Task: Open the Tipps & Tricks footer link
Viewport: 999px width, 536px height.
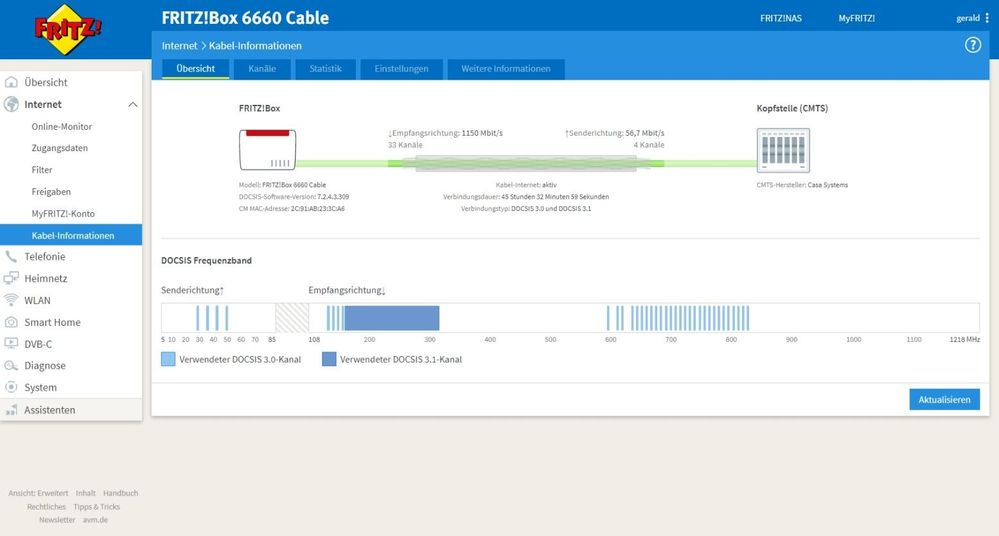Action: pos(96,507)
